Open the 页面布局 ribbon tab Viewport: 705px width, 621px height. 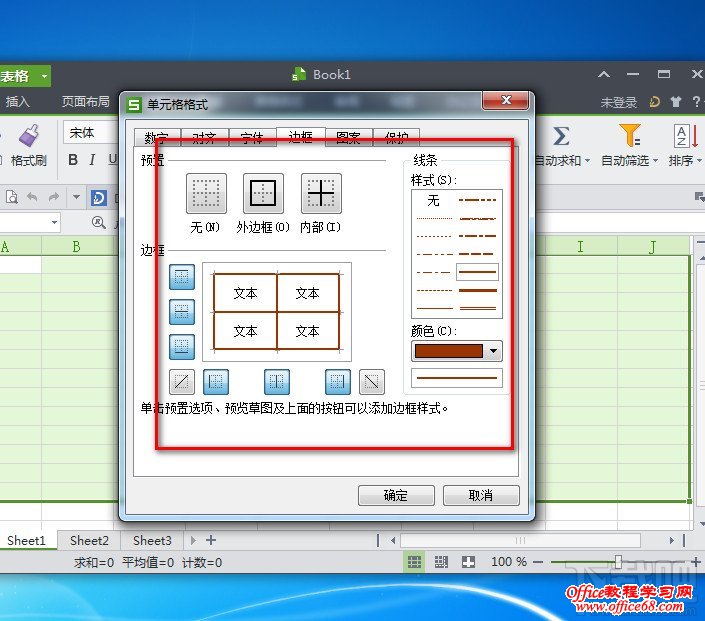85,102
